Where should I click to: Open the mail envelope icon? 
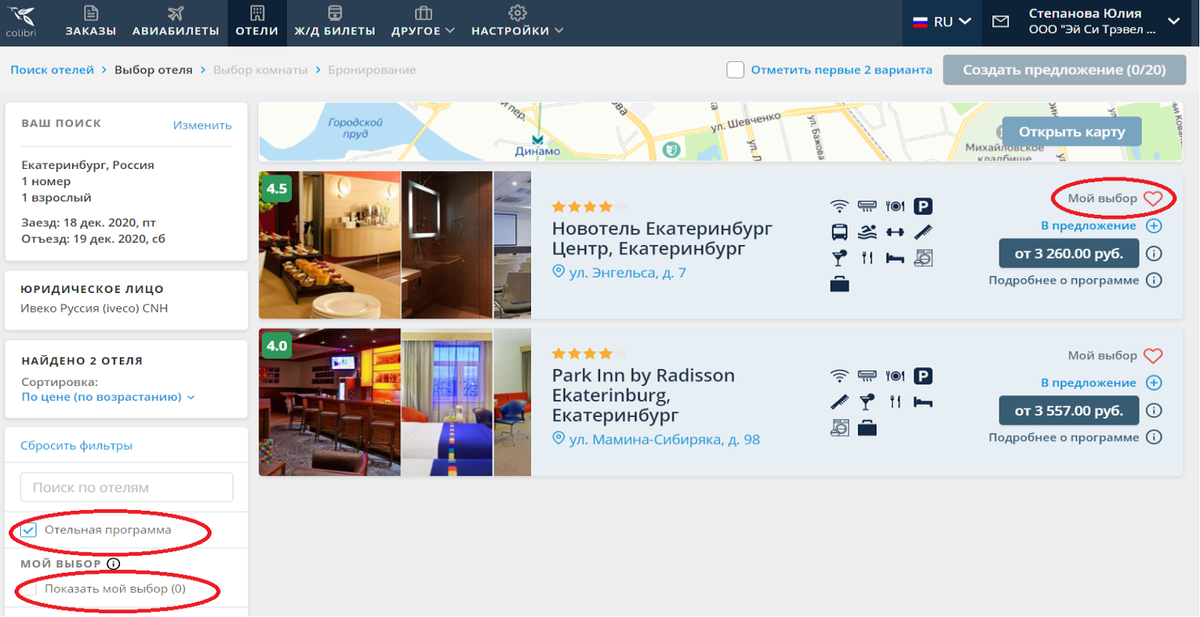point(1000,21)
